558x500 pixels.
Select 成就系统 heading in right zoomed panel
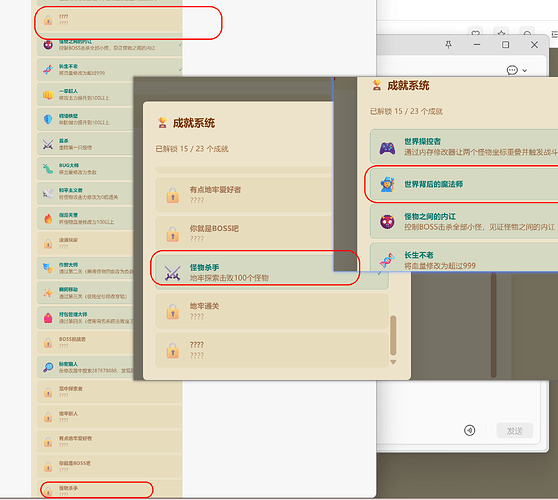click(x=408, y=85)
